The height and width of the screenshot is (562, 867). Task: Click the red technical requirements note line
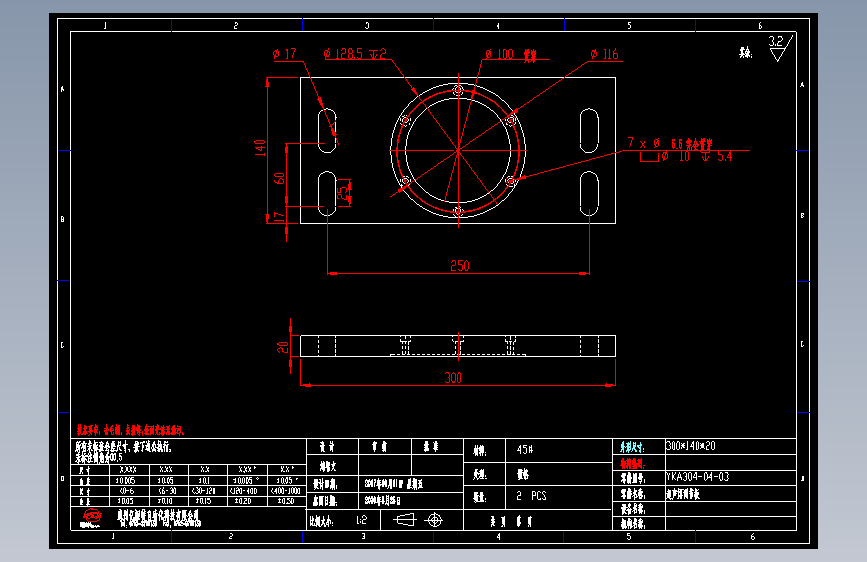coord(130,430)
